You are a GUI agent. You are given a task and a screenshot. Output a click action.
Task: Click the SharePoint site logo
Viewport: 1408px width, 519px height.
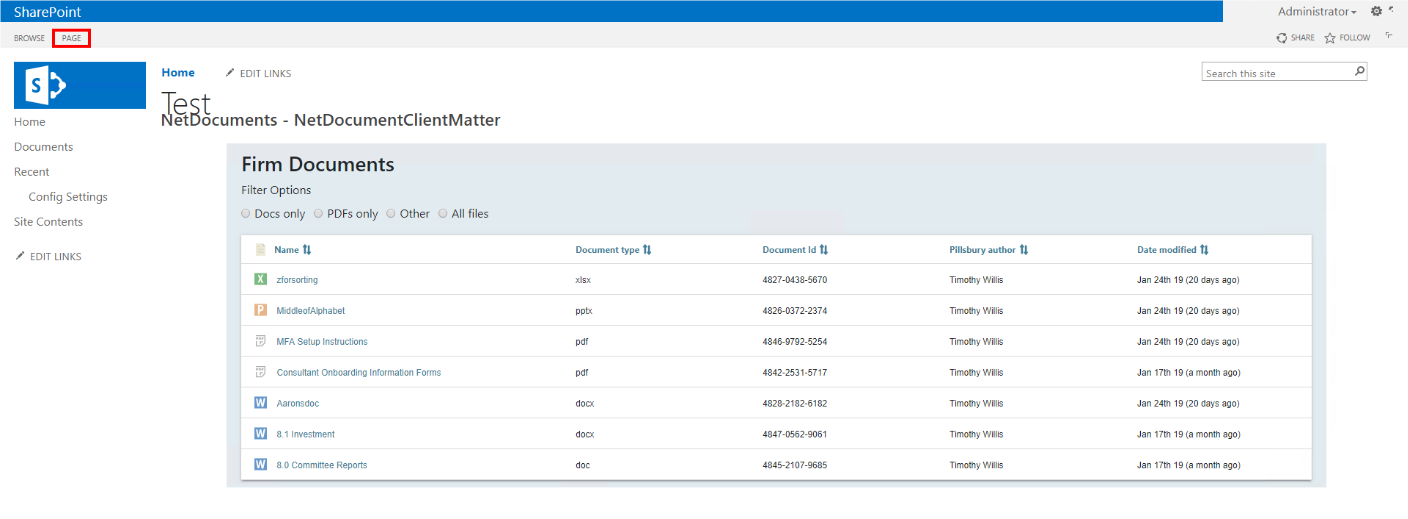[79, 85]
